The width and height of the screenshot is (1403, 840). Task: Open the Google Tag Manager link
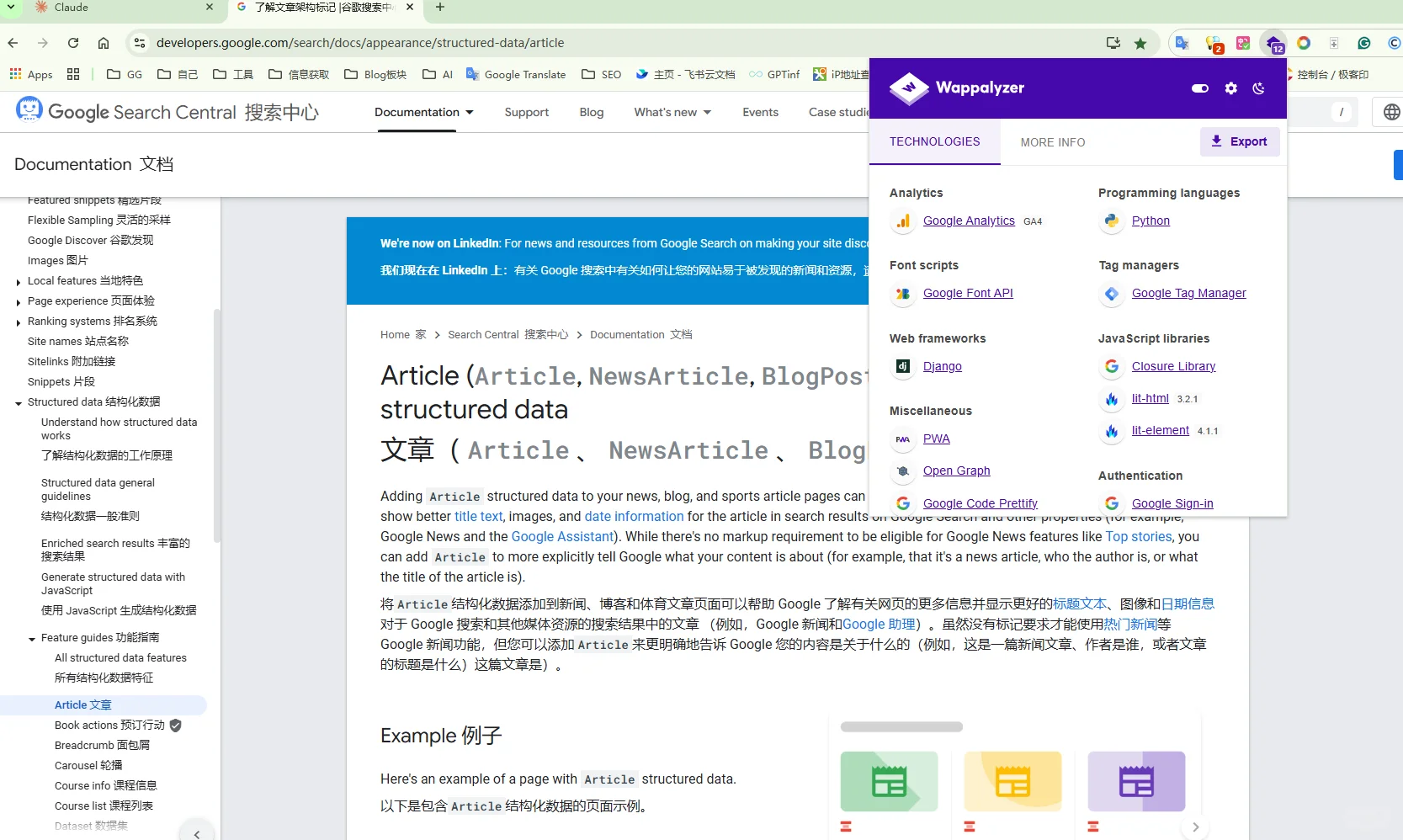point(1188,293)
